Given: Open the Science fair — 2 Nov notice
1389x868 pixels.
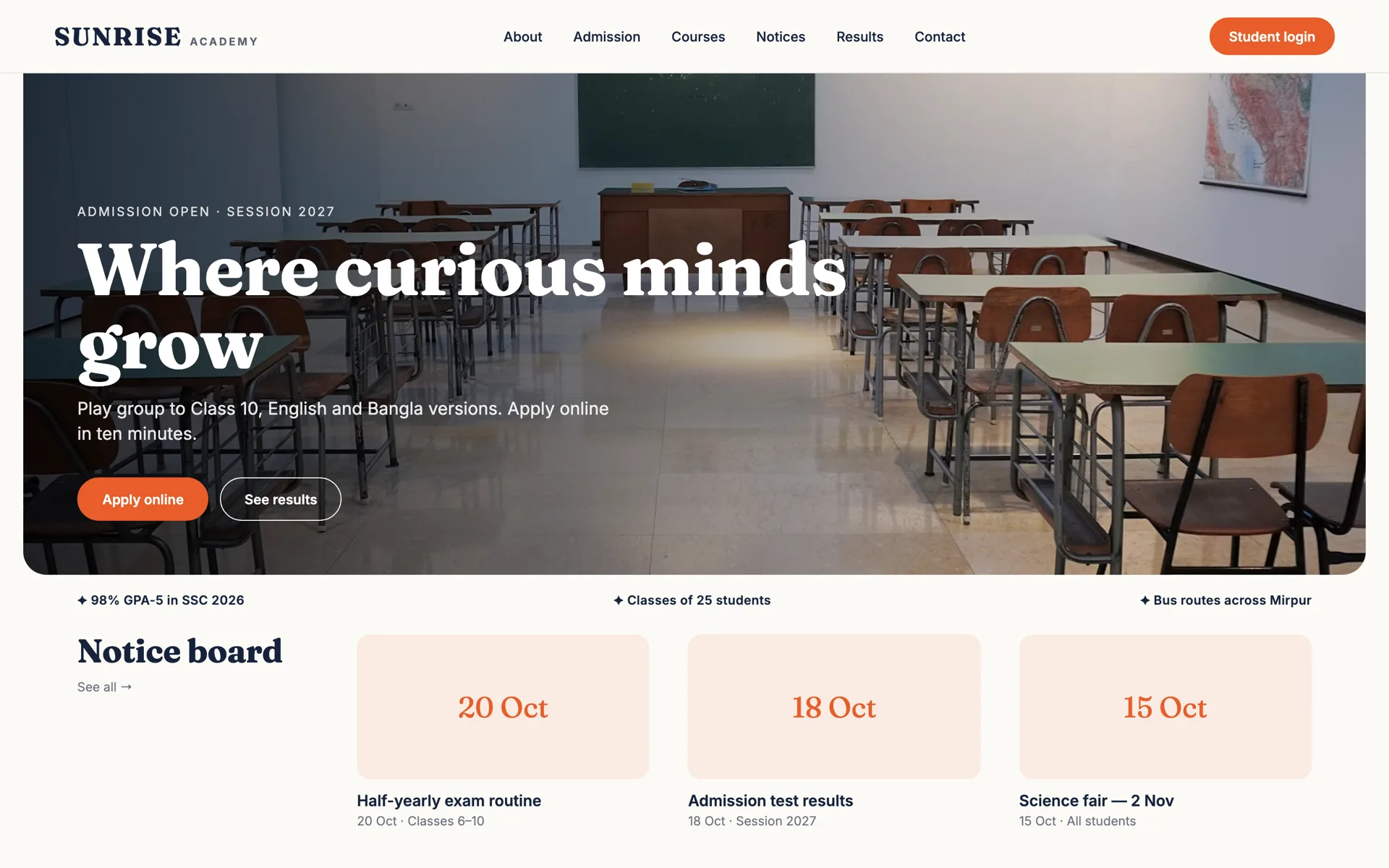Looking at the screenshot, I should point(1096,801).
